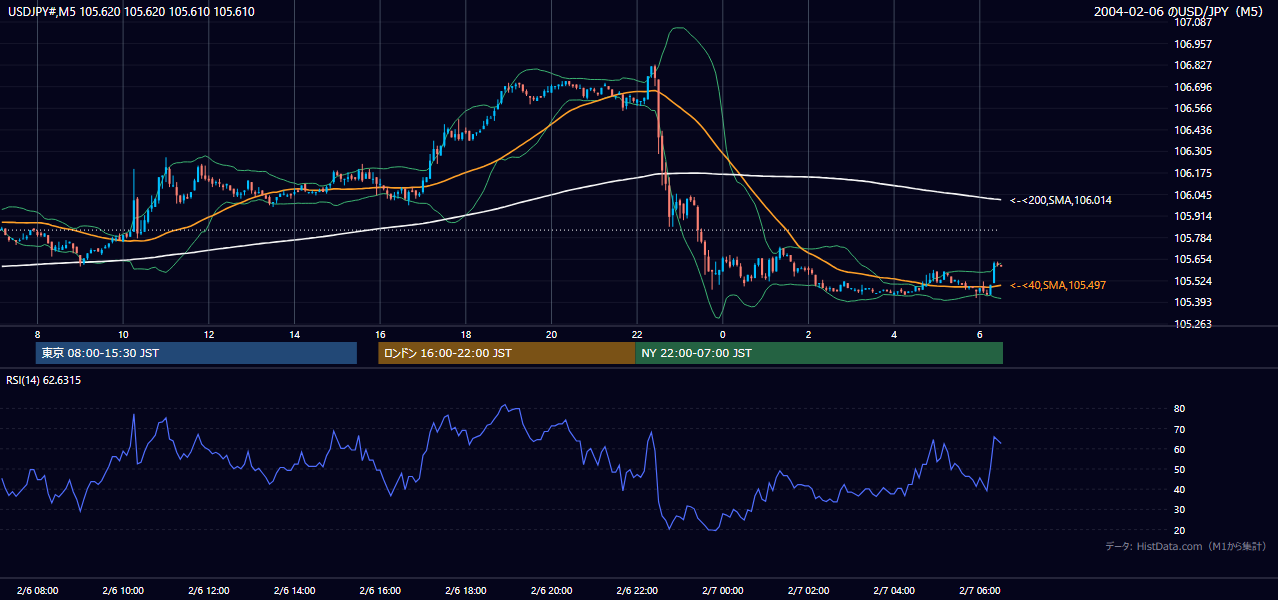Screen dimensions: 1278x600
Task: Click the RSI scale value 80
Action: (1179, 409)
